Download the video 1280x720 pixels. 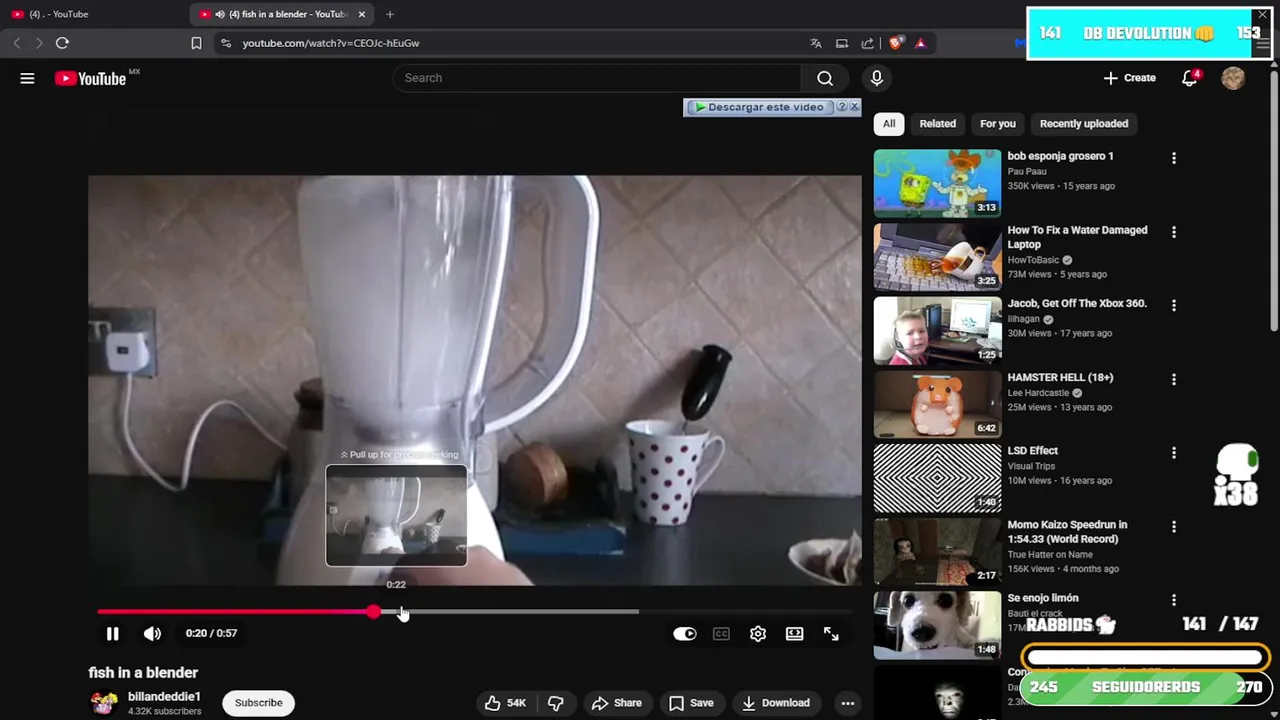(775, 703)
